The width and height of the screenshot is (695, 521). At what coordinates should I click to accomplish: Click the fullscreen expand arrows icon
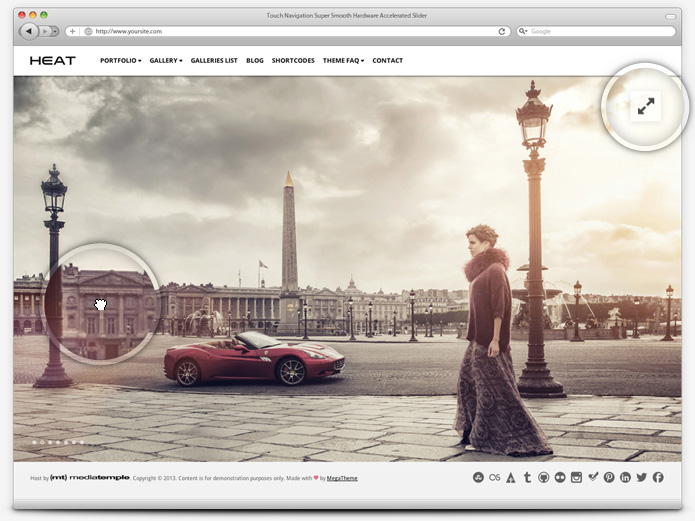click(647, 107)
